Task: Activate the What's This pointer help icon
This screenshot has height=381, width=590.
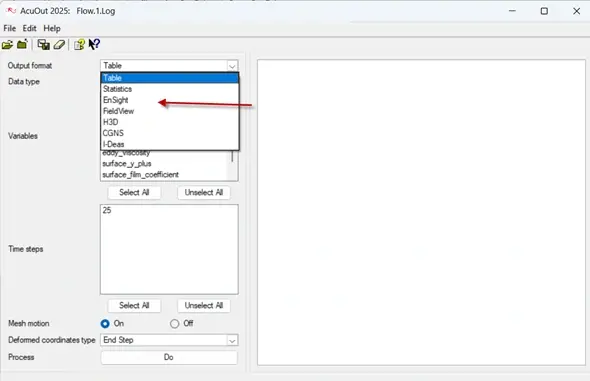Action: tap(94, 44)
